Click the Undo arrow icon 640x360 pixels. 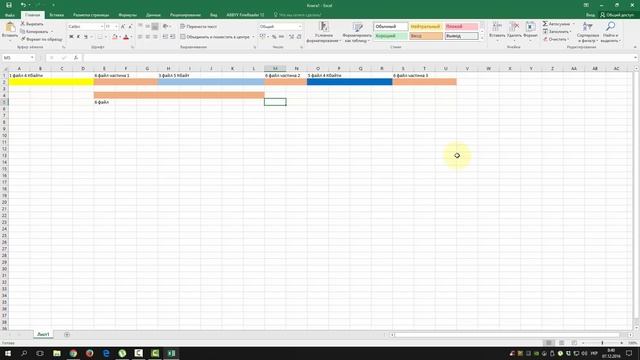[23, 5]
